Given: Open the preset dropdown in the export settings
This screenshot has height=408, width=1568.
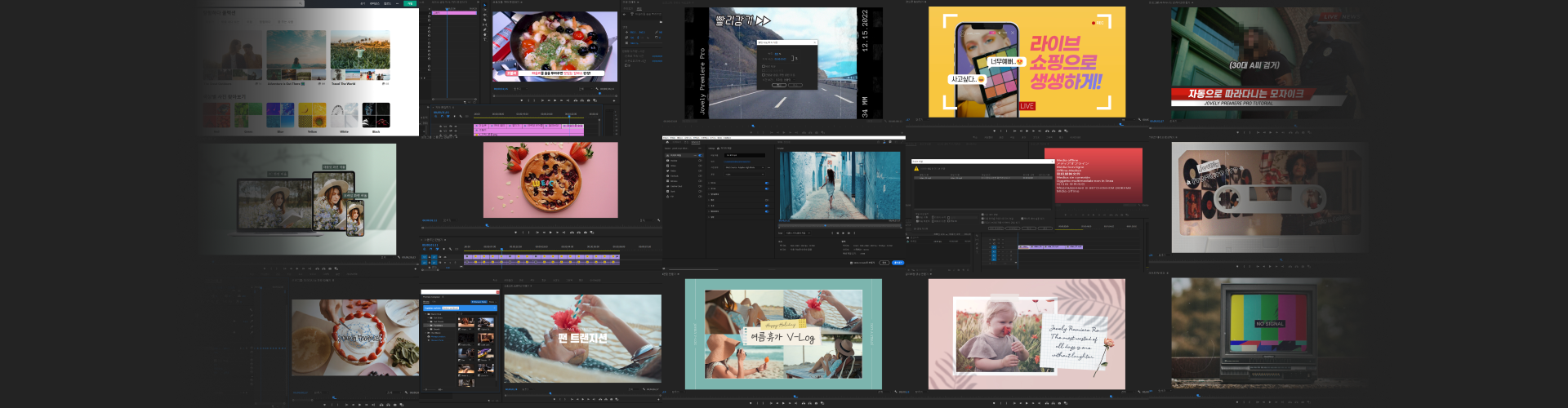Looking at the screenshot, I should (745, 167).
